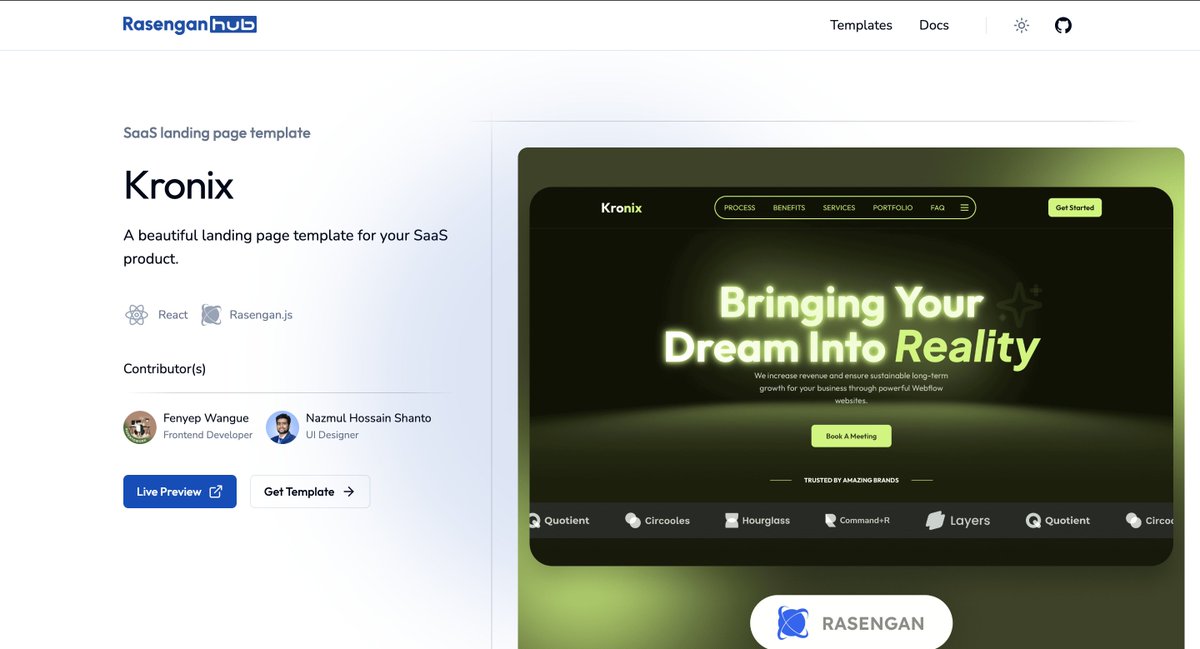Click the Live Preview button
Screen dimensions: 1200x649
[x=179, y=491]
